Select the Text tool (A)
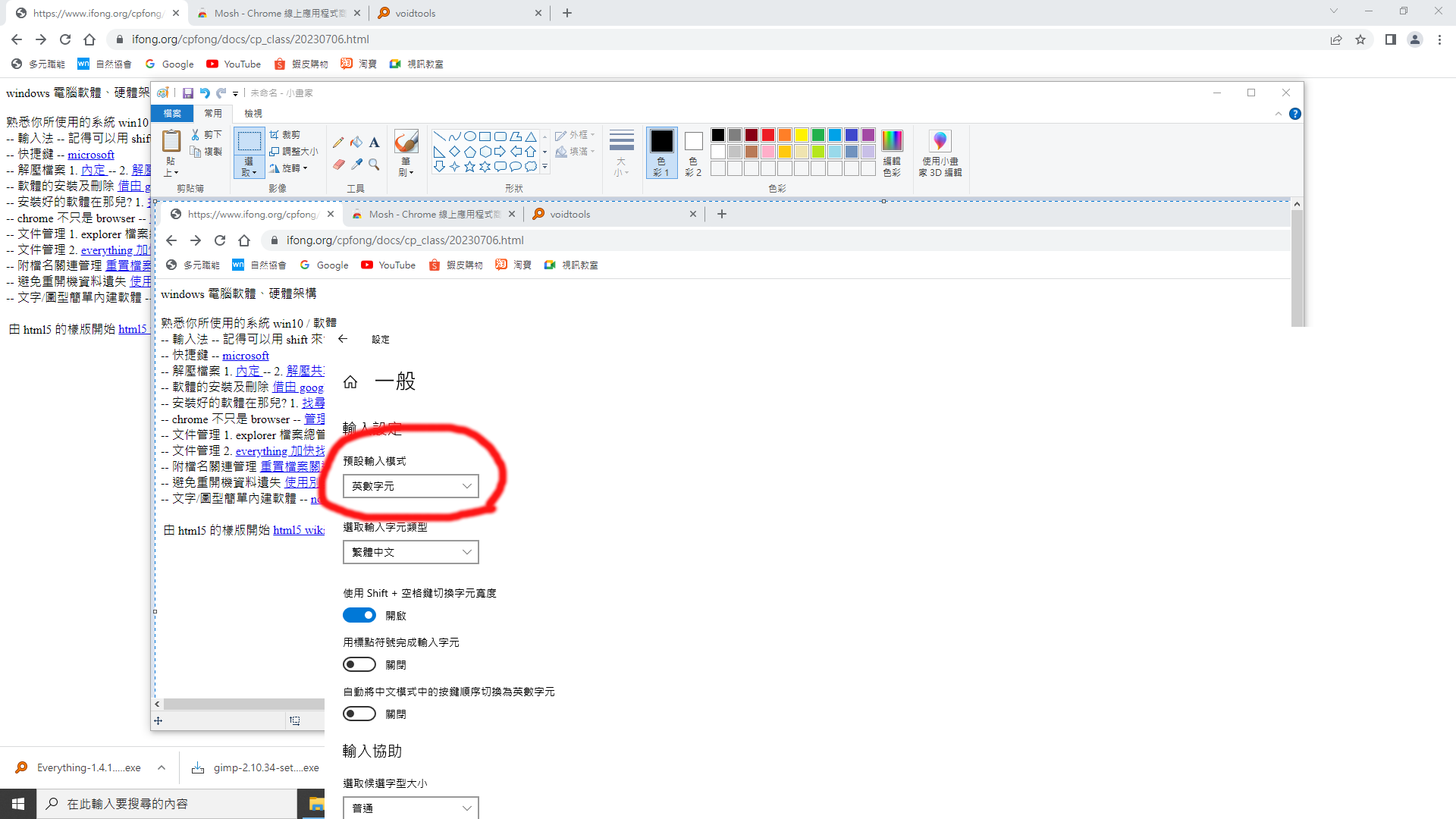This screenshot has height=819, width=1456. tap(374, 142)
